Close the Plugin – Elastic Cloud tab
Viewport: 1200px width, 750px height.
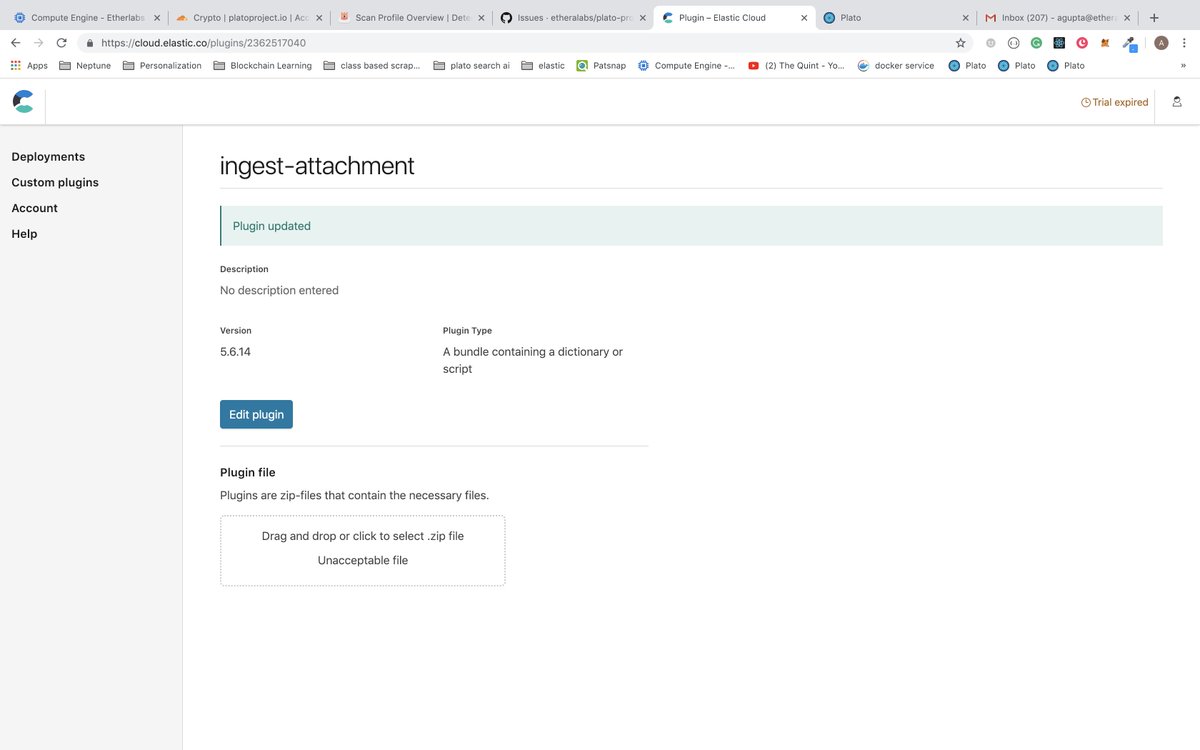(804, 18)
